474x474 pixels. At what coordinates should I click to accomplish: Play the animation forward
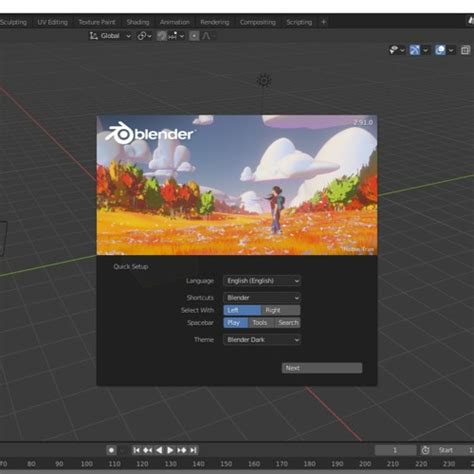170,450
